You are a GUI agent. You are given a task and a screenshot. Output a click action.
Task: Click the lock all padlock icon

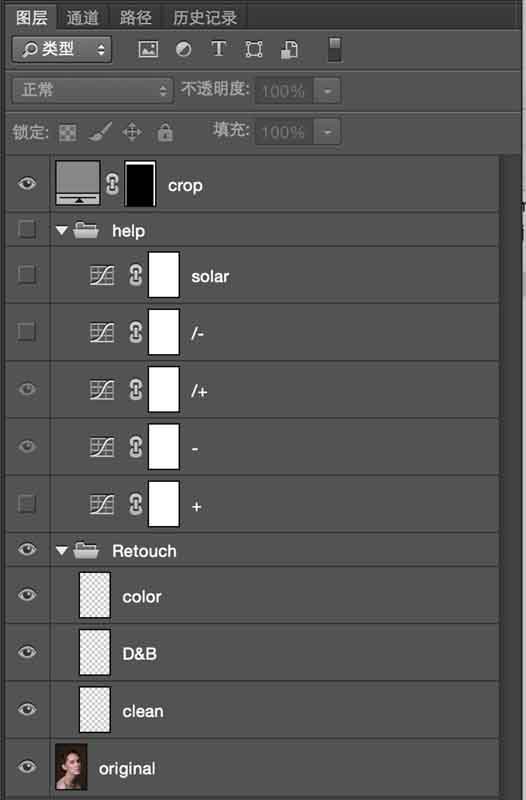click(165, 132)
